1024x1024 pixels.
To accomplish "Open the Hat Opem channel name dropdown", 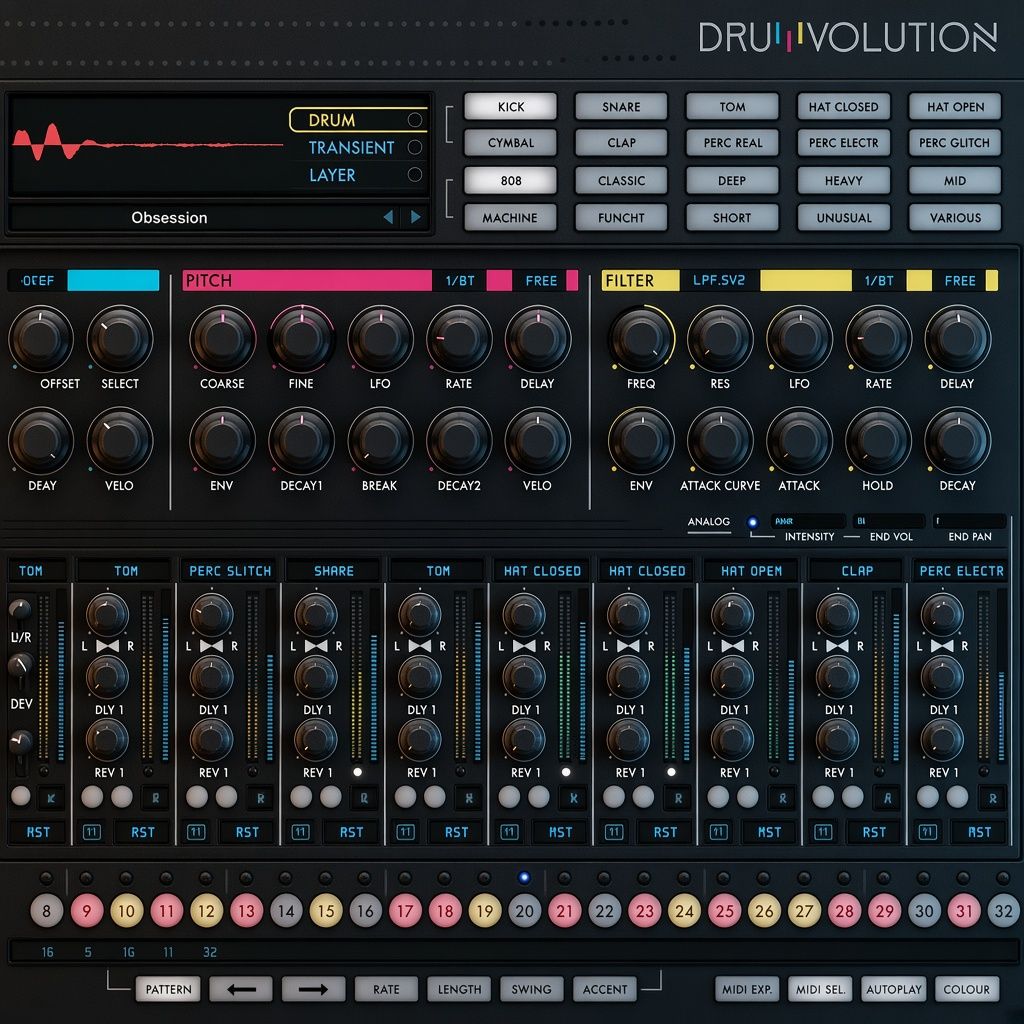I will pyautogui.click(x=751, y=571).
